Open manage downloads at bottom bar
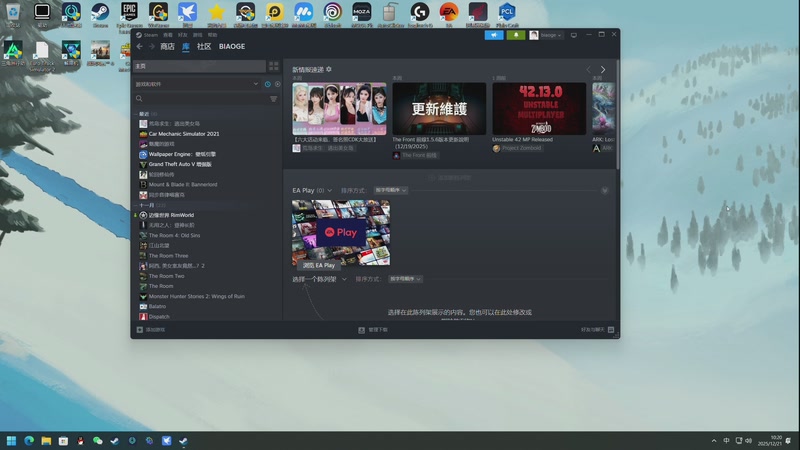 click(x=373, y=330)
